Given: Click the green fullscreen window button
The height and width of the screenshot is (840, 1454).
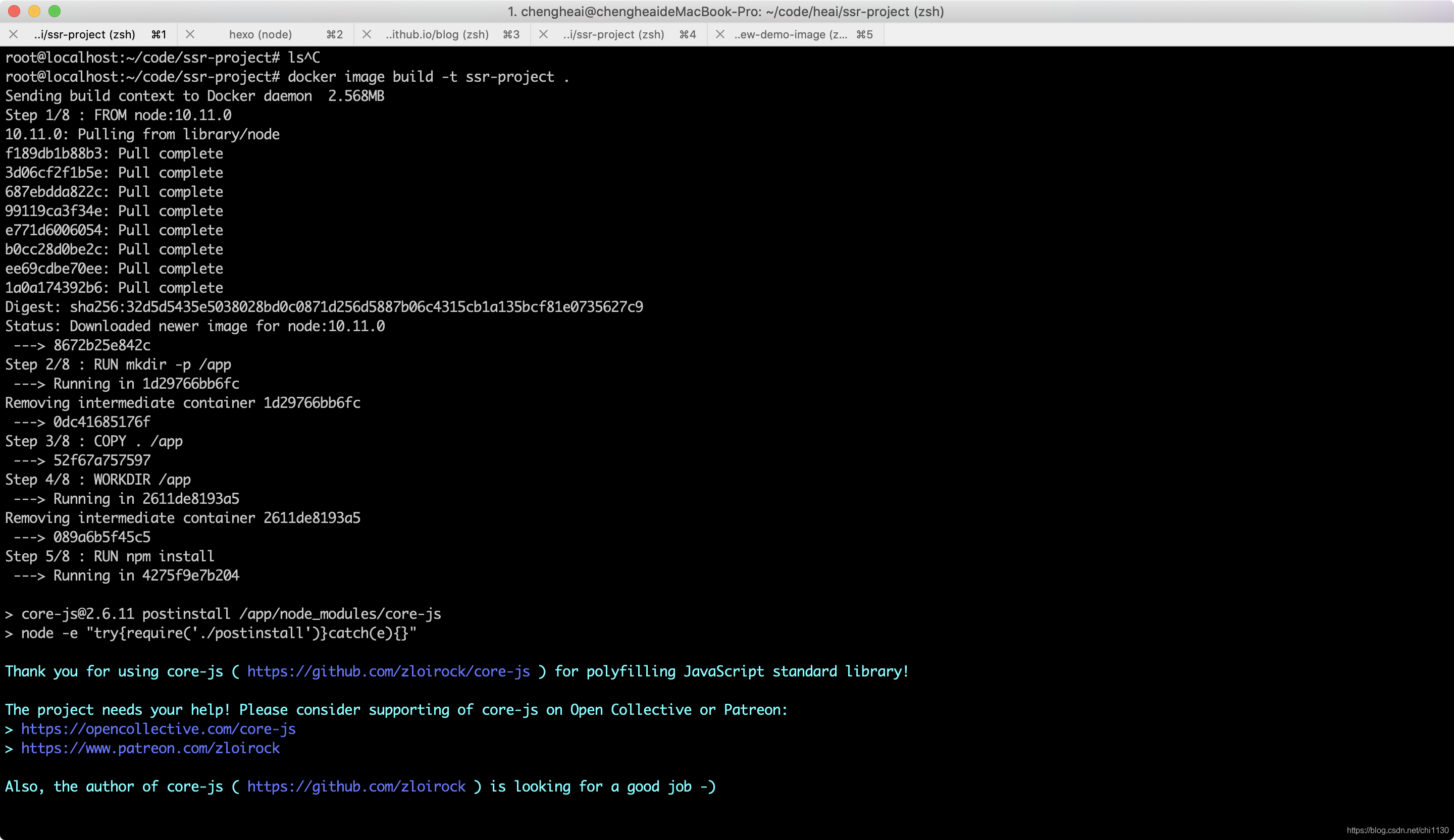Looking at the screenshot, I should click(55, 11).
